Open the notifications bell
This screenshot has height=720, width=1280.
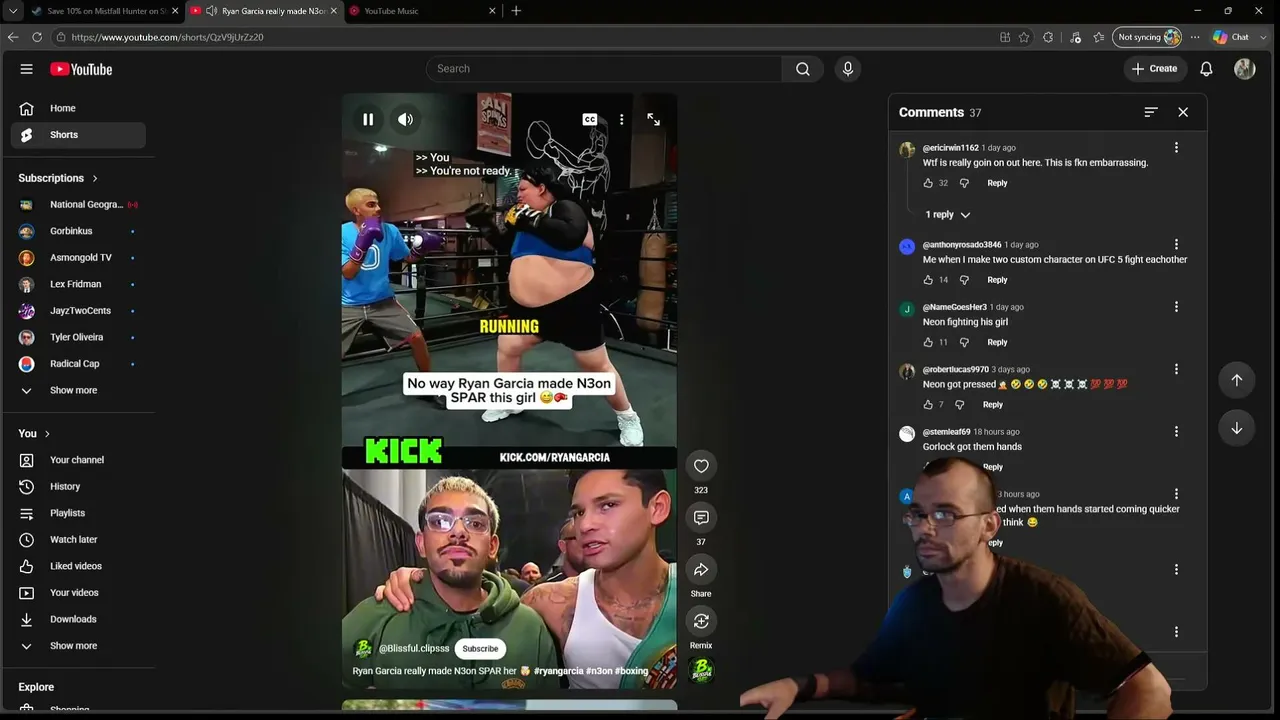pos(1206,69)
